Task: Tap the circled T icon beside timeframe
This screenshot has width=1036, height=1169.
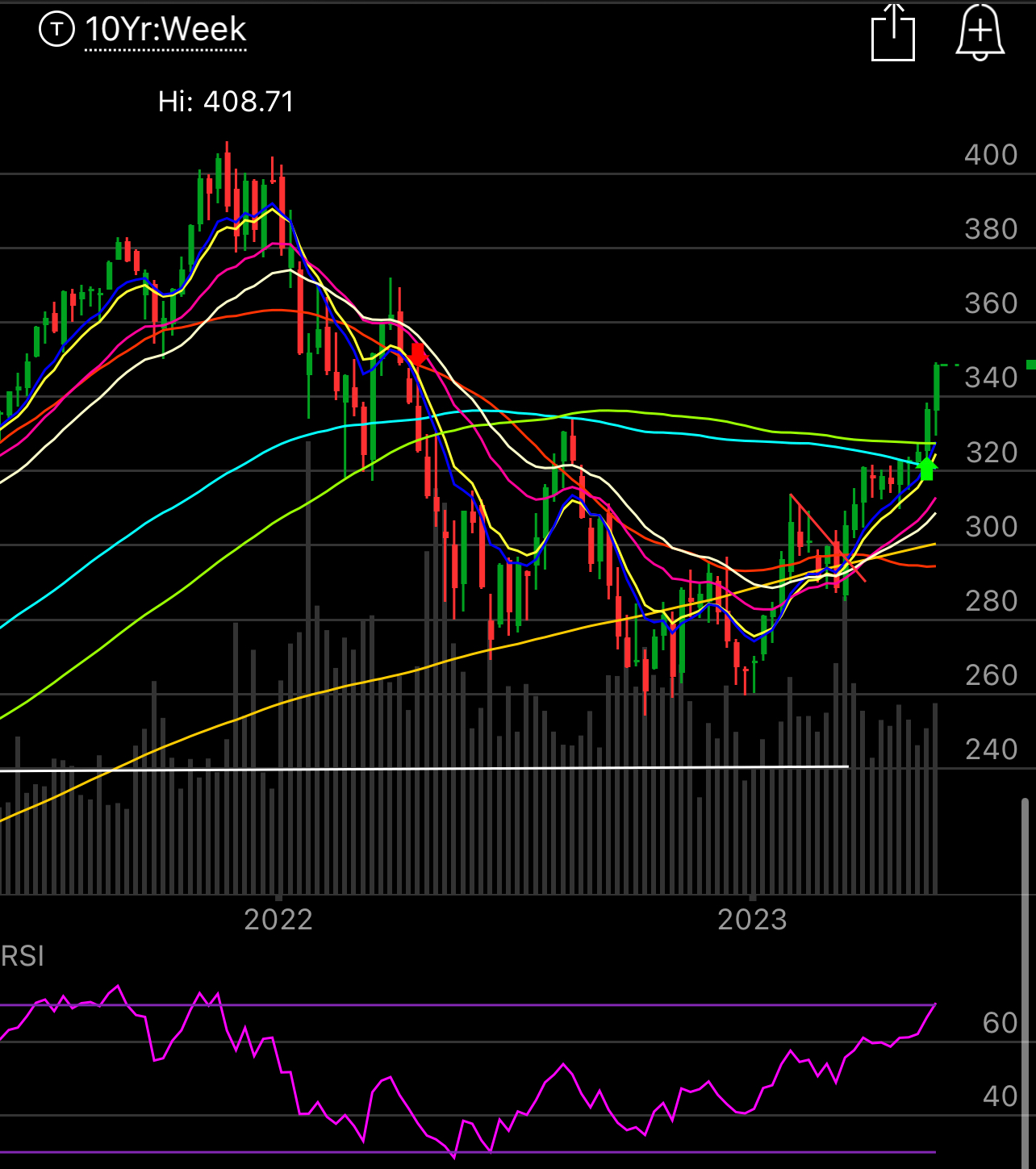Action: [x=56, y=30]
